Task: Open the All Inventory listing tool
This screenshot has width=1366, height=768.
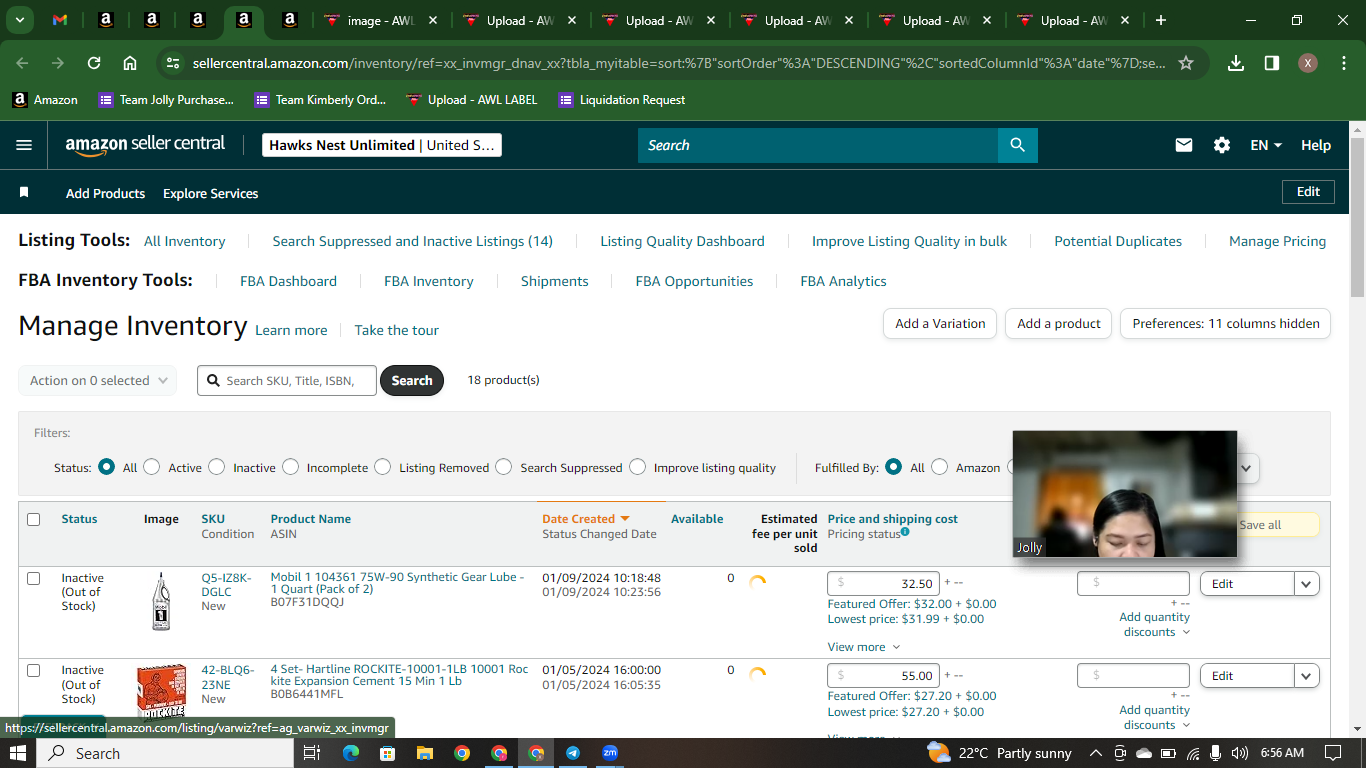Action: 185,241
